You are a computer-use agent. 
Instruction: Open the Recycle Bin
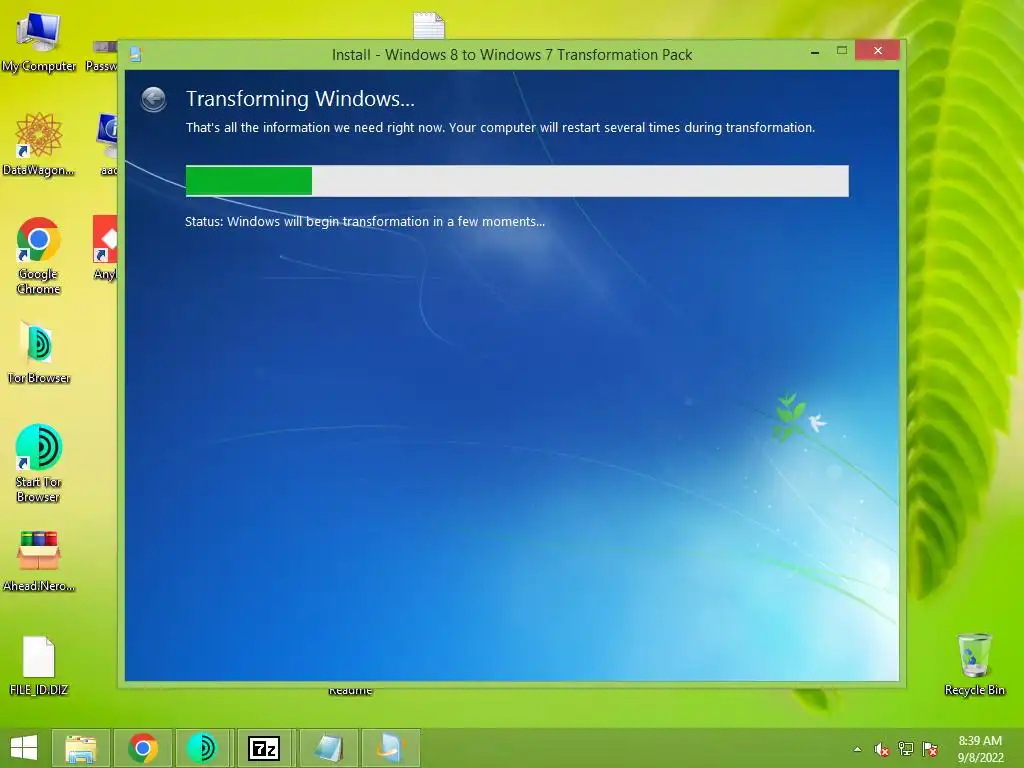click(974, 664)
